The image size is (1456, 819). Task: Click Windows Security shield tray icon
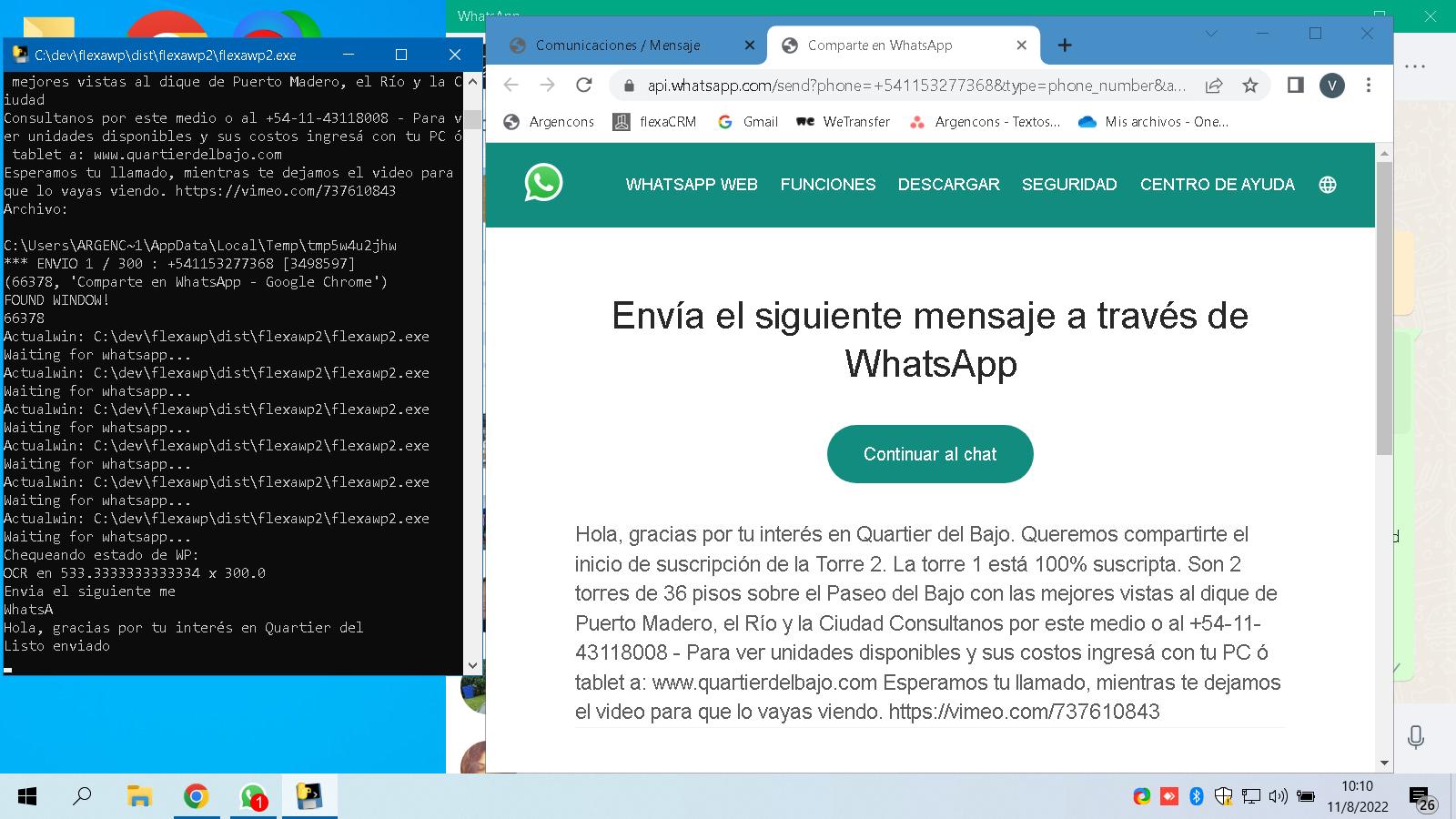1224,797
